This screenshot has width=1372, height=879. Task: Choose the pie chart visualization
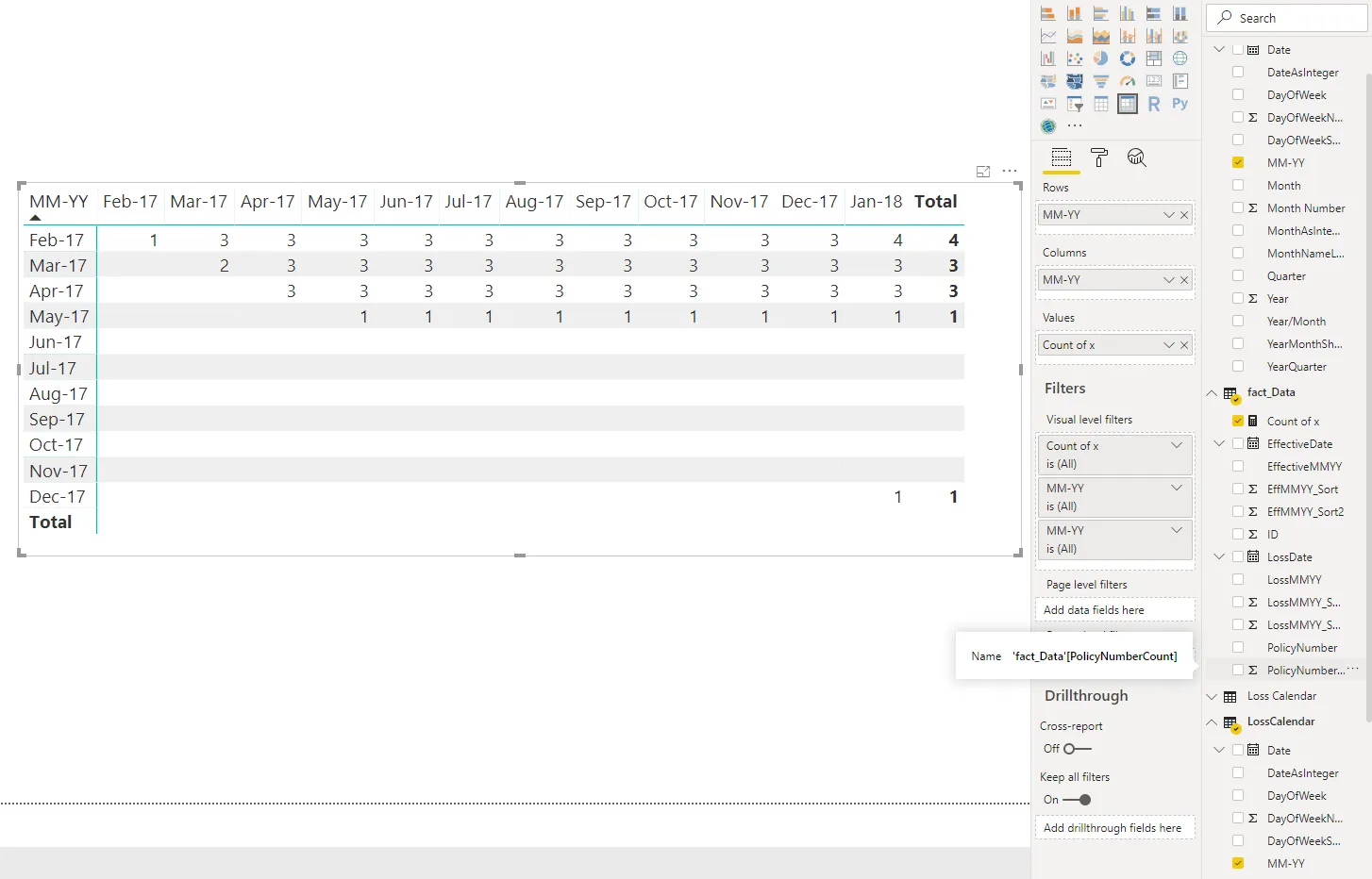pyautogui.click(x=1101, y=58)
